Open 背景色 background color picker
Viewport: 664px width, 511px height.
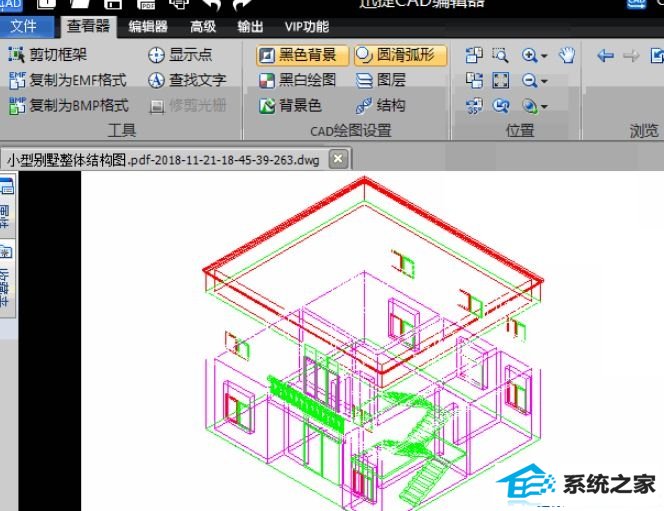(290, 105)
